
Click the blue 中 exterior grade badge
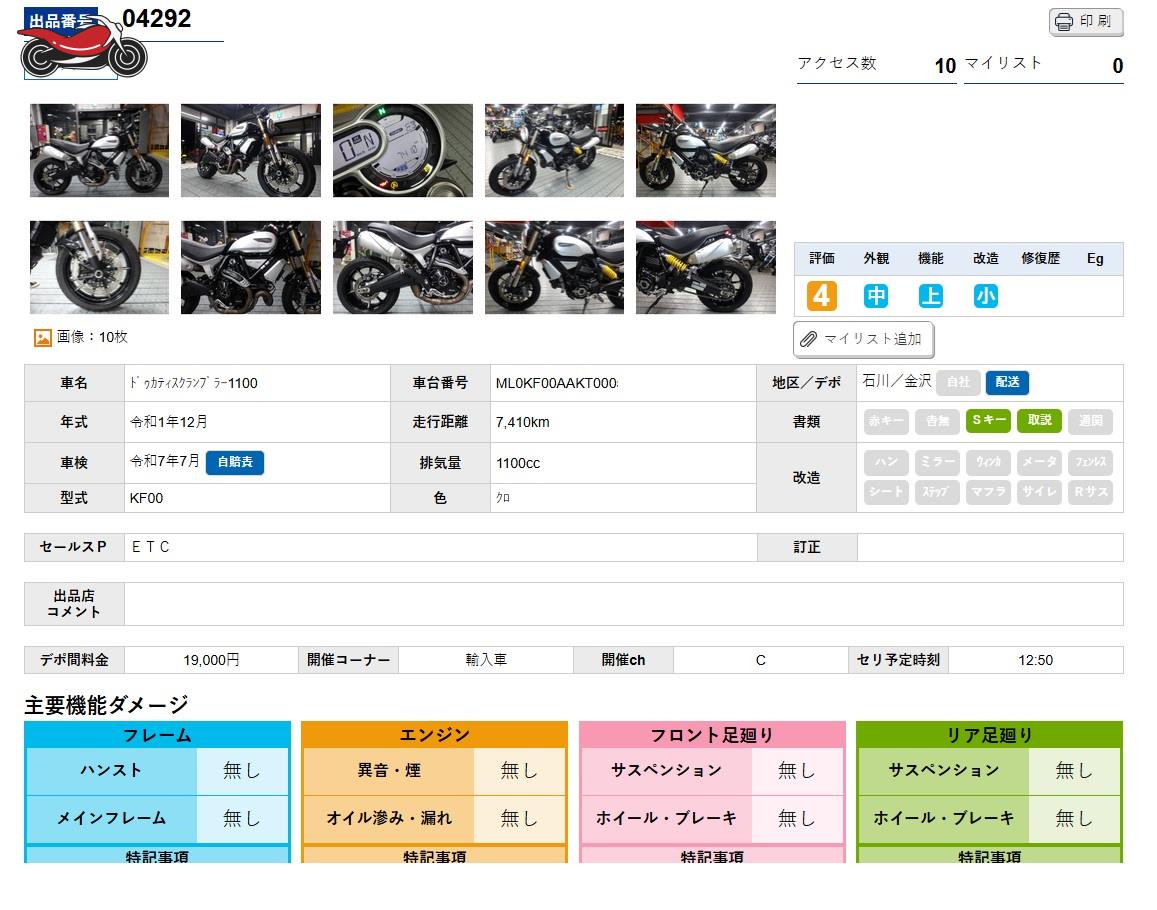coord(876,296)
